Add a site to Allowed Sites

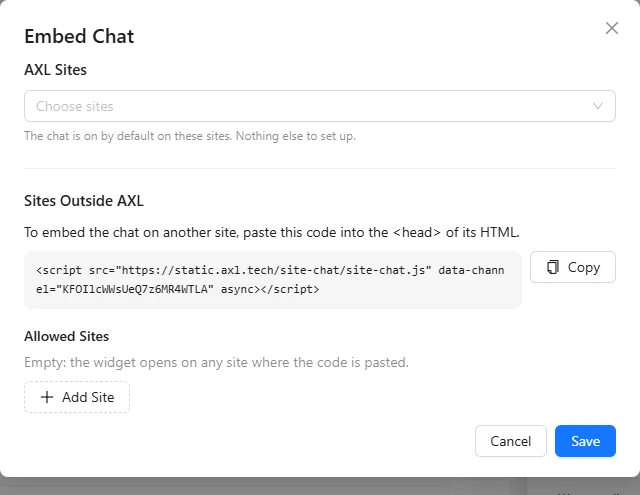[77, 397]
